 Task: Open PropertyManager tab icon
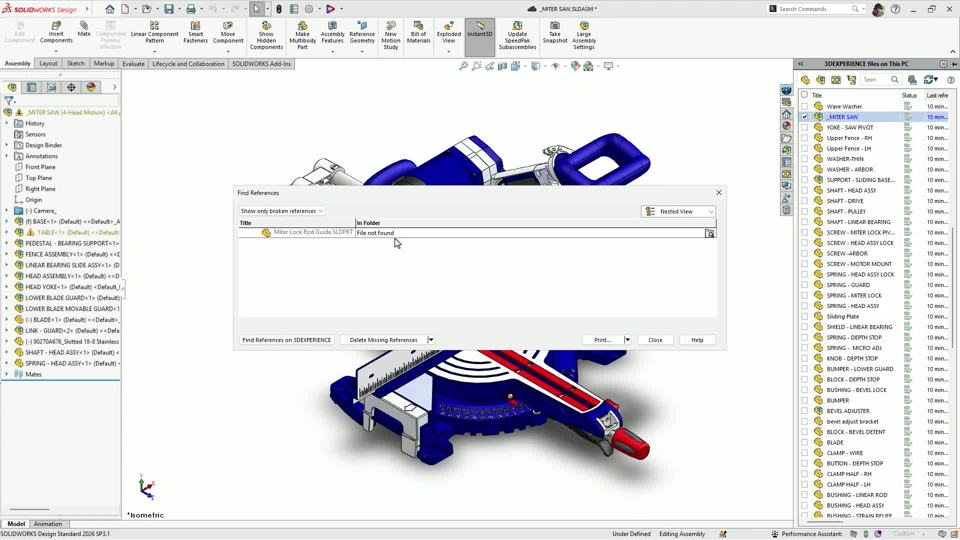pyautogui.click(x=32, y=87)
